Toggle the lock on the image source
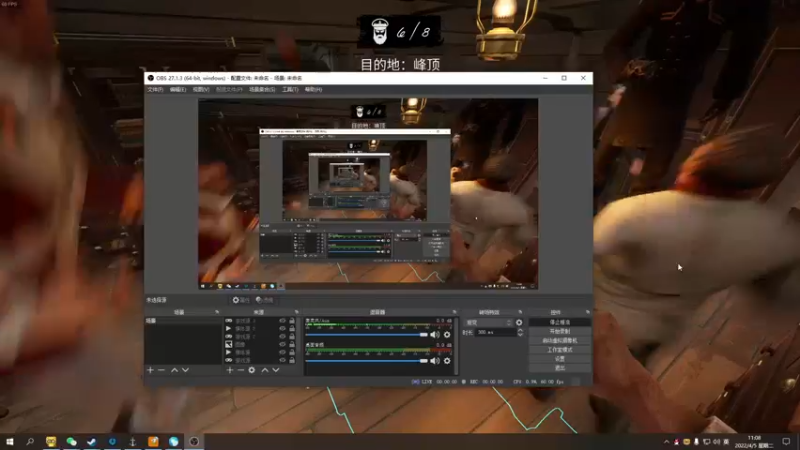Screen dimensions: 800x450 (292, 344)
